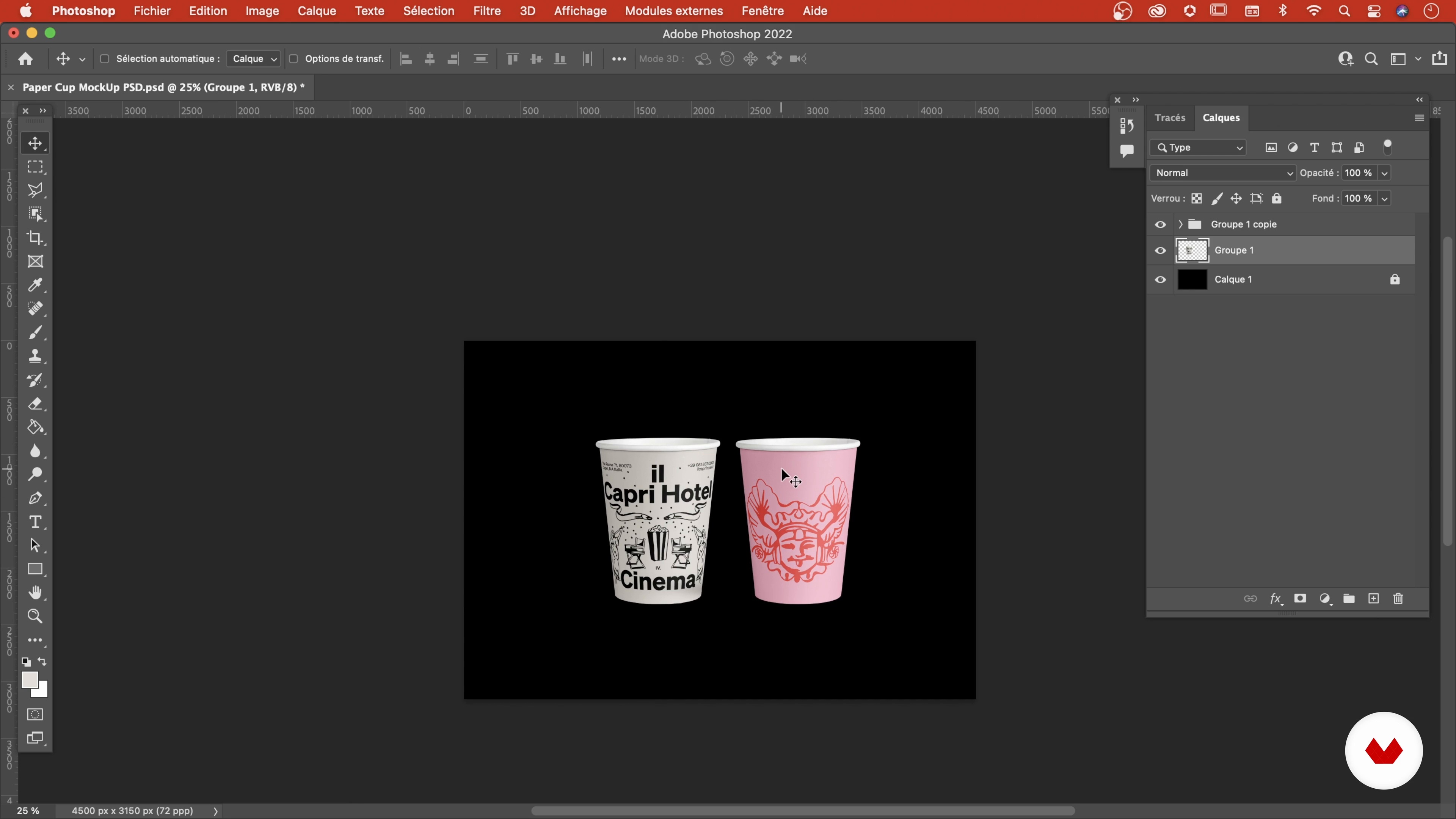The image size is (1456, 819).
Task: Select the Type tool
Action: pyautogui.click(x=35, y=522)
